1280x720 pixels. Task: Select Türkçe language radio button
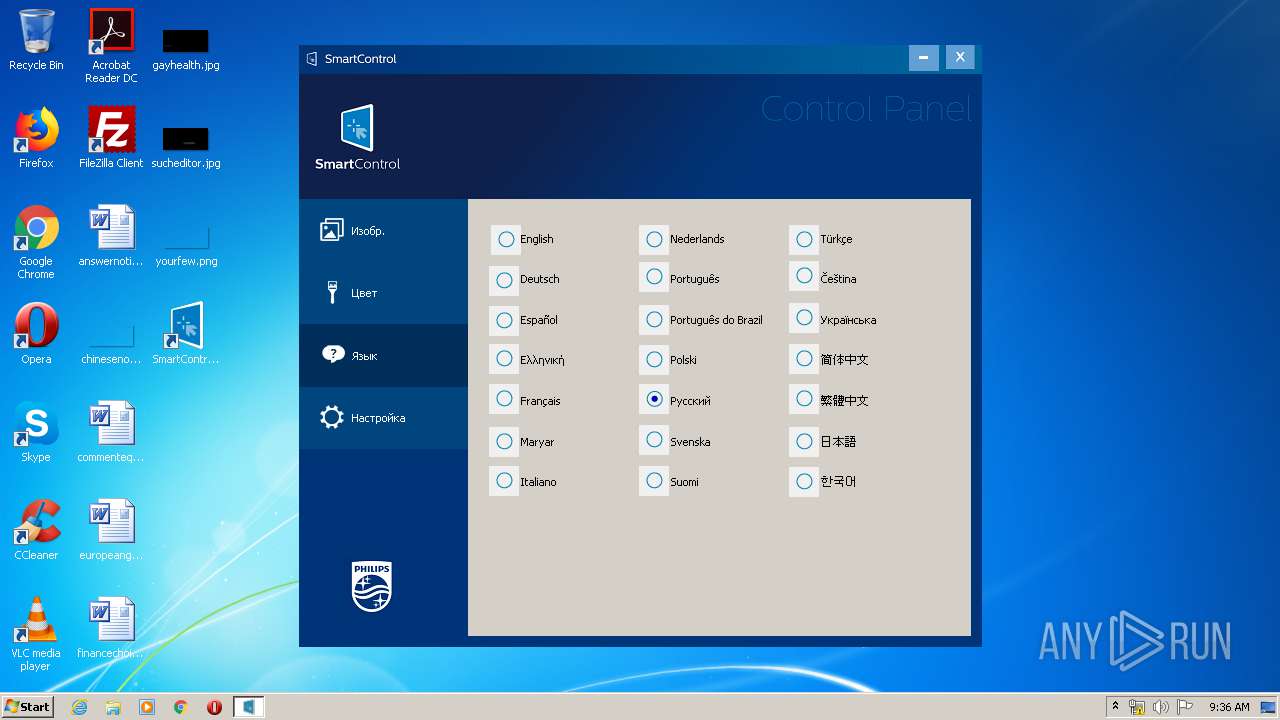click(804, 239)
